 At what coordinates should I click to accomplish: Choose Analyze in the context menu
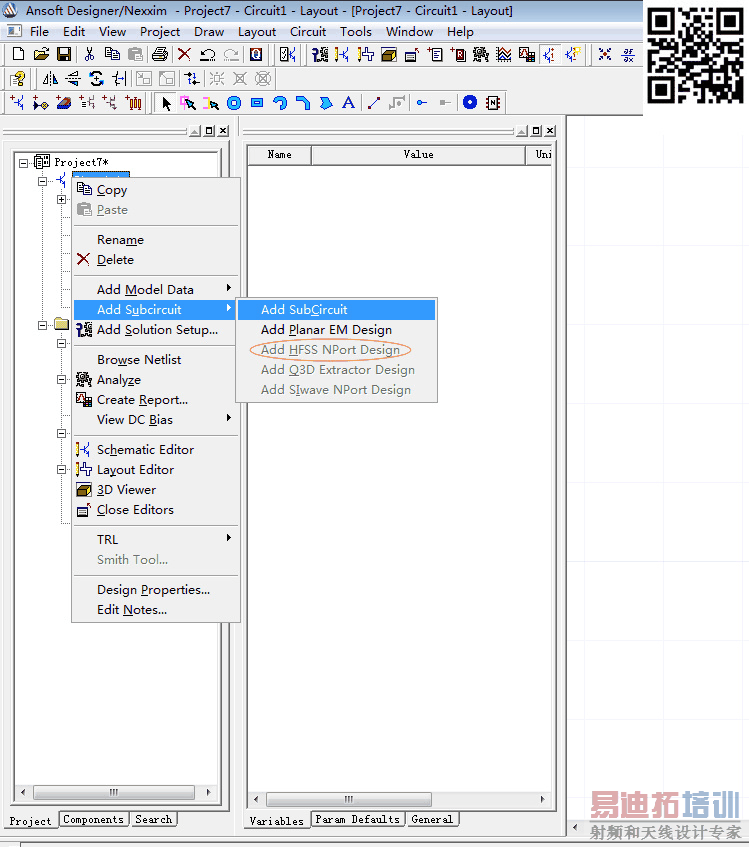[156, 380]
